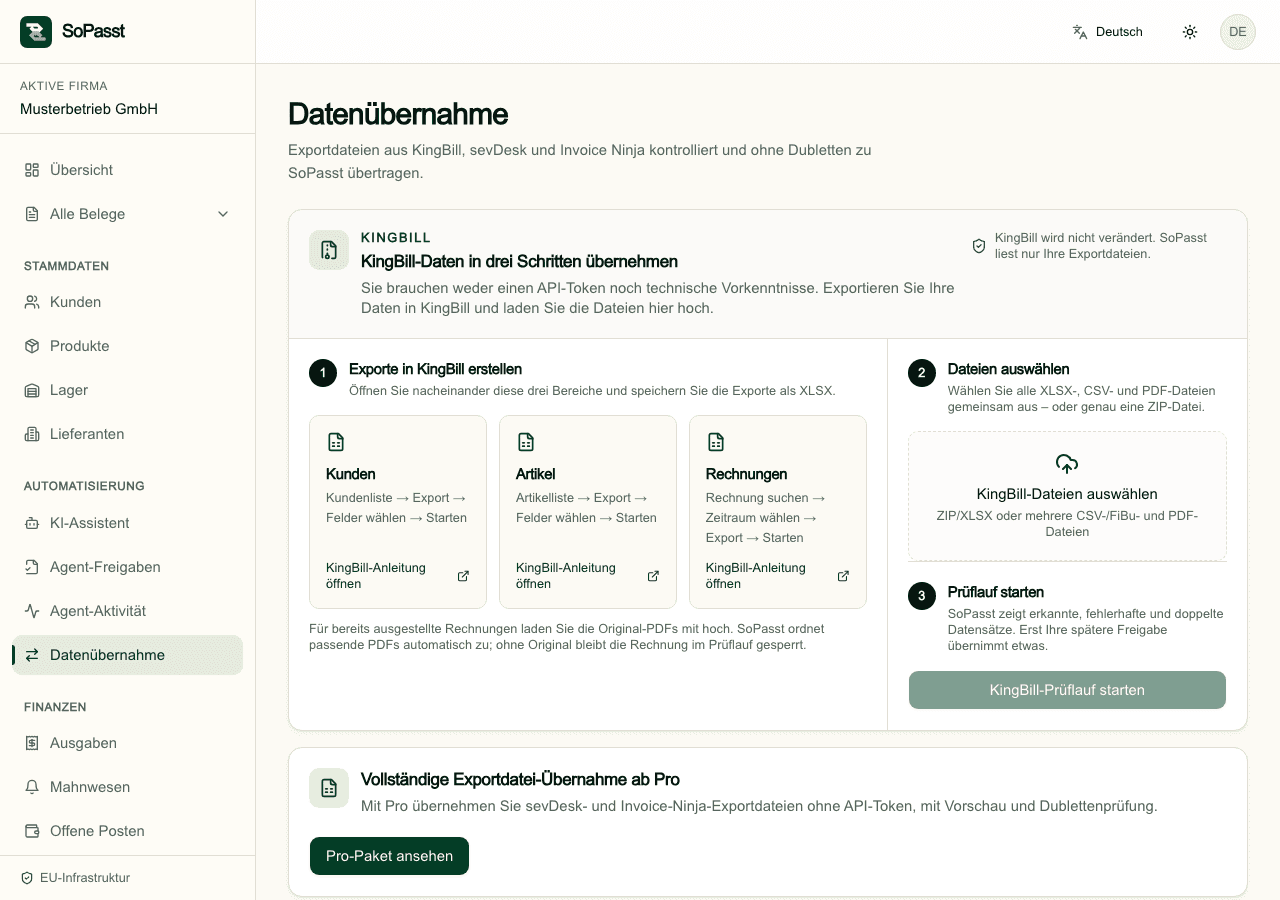This screenshot has height=900, width=1280.
Task: Click the Mahnwesen bell icon
Action: pos(32,787)
